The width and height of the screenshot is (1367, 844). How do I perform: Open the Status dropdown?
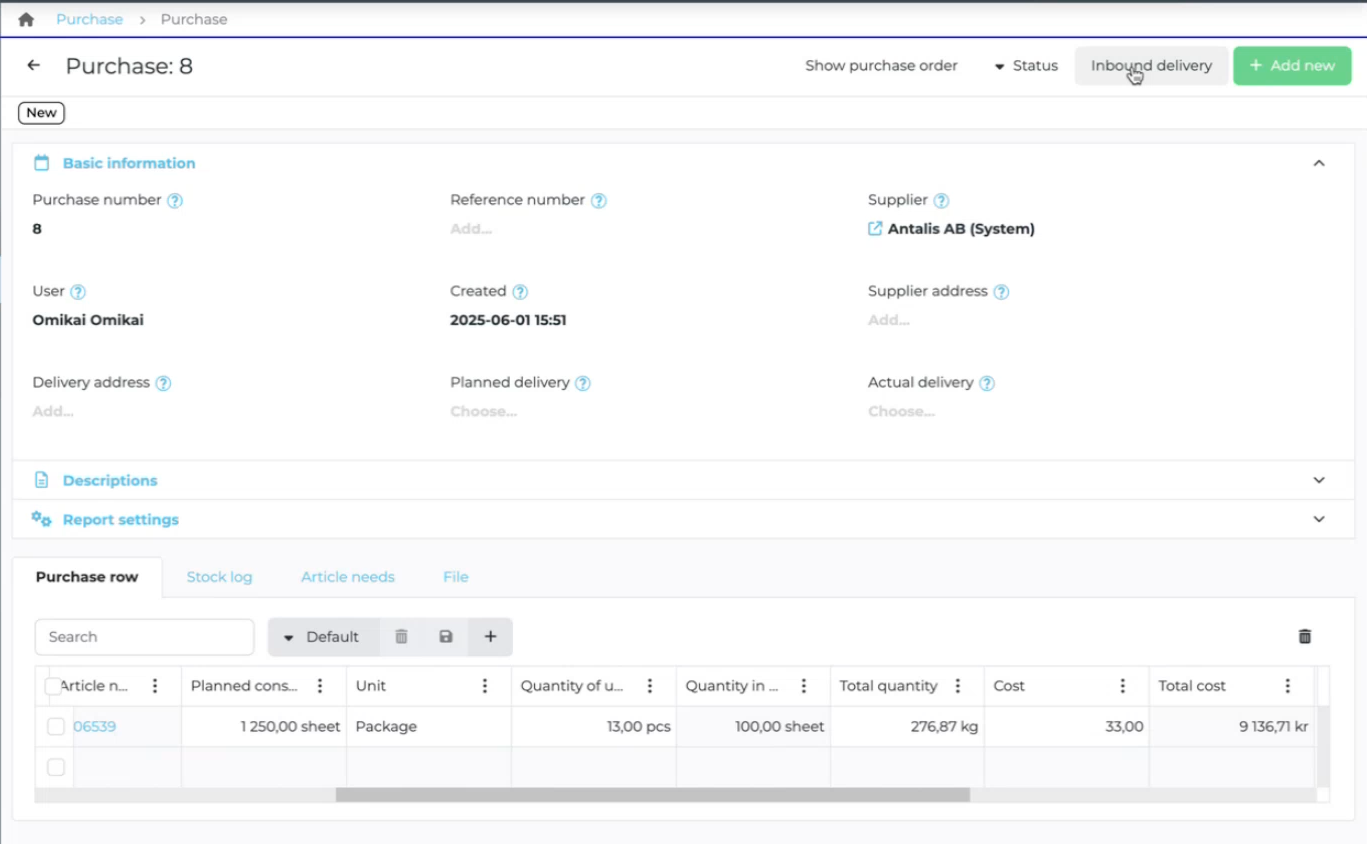click(1026, 66)
